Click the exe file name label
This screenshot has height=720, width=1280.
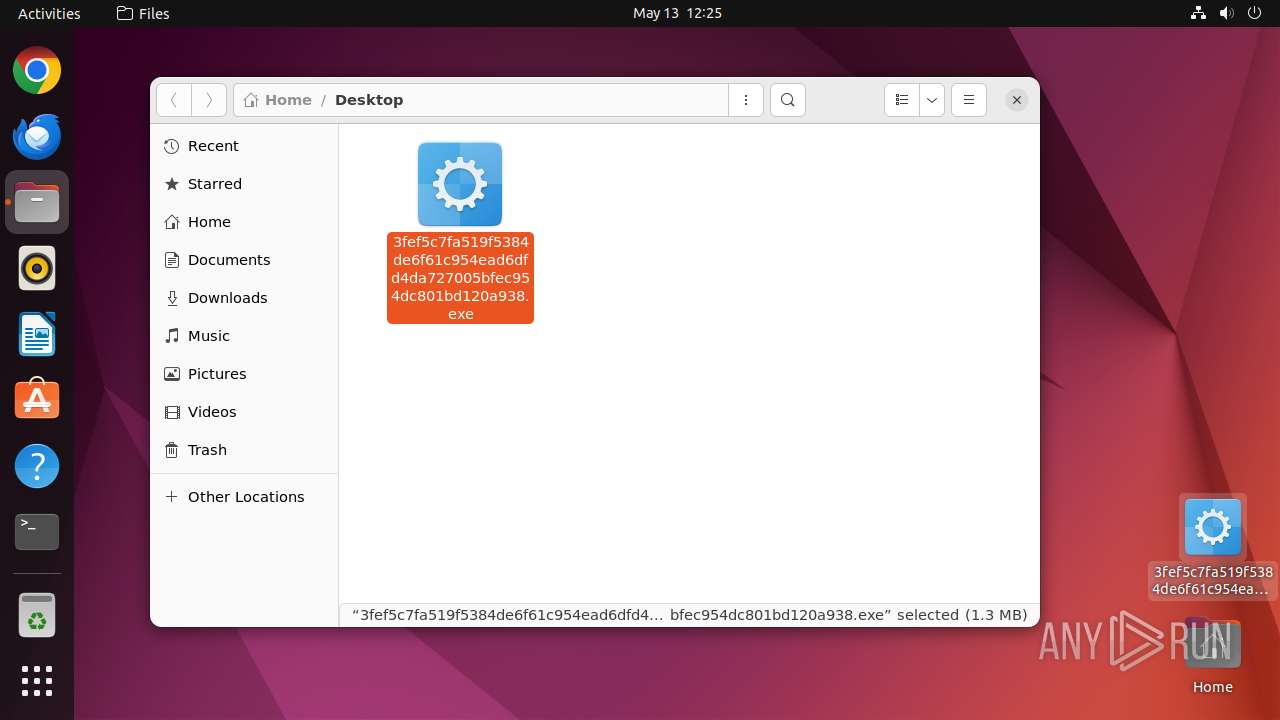[460, 278]
